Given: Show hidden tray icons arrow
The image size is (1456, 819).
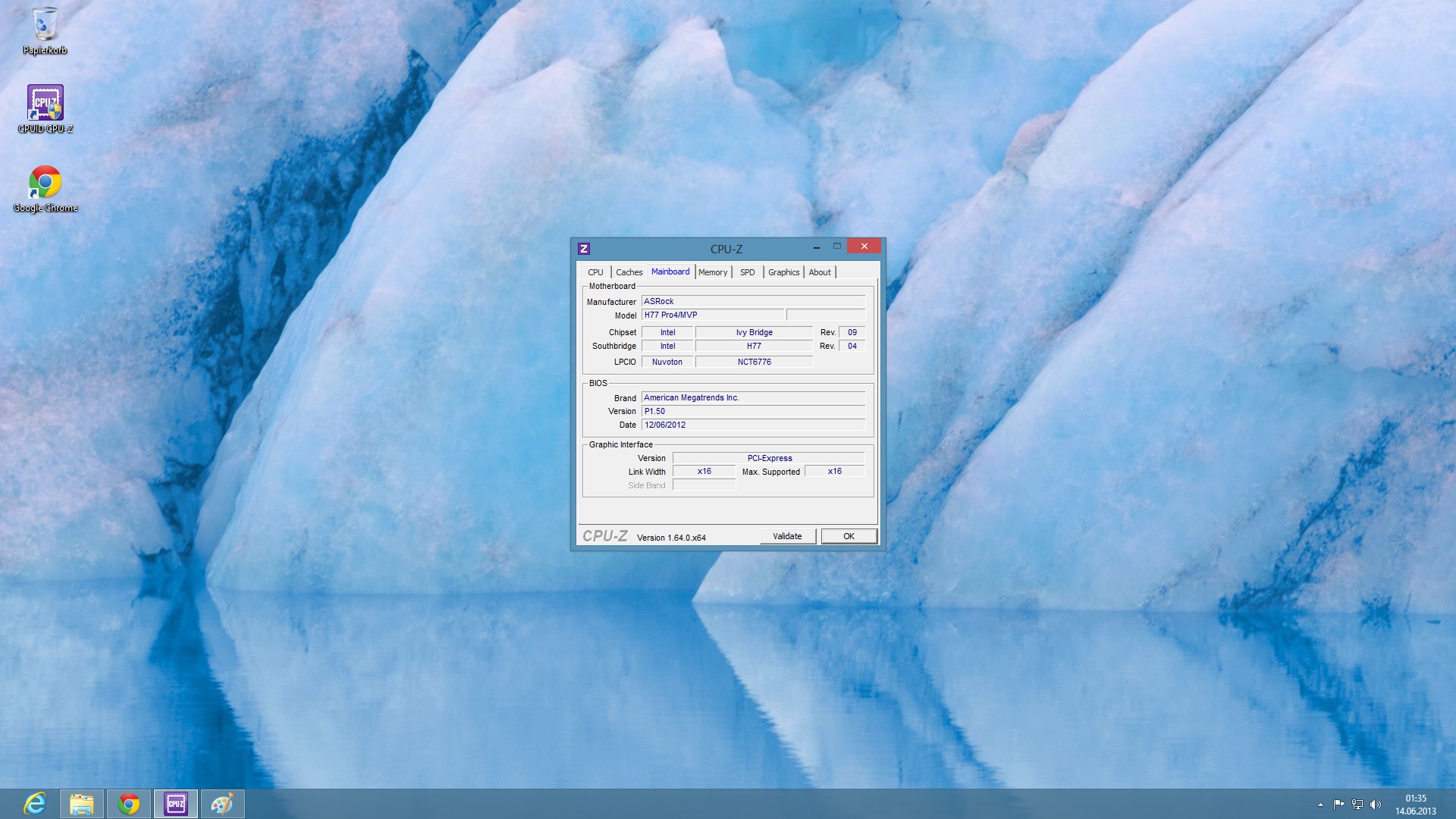Looking at the screenshot, I should click(1320, 805).
